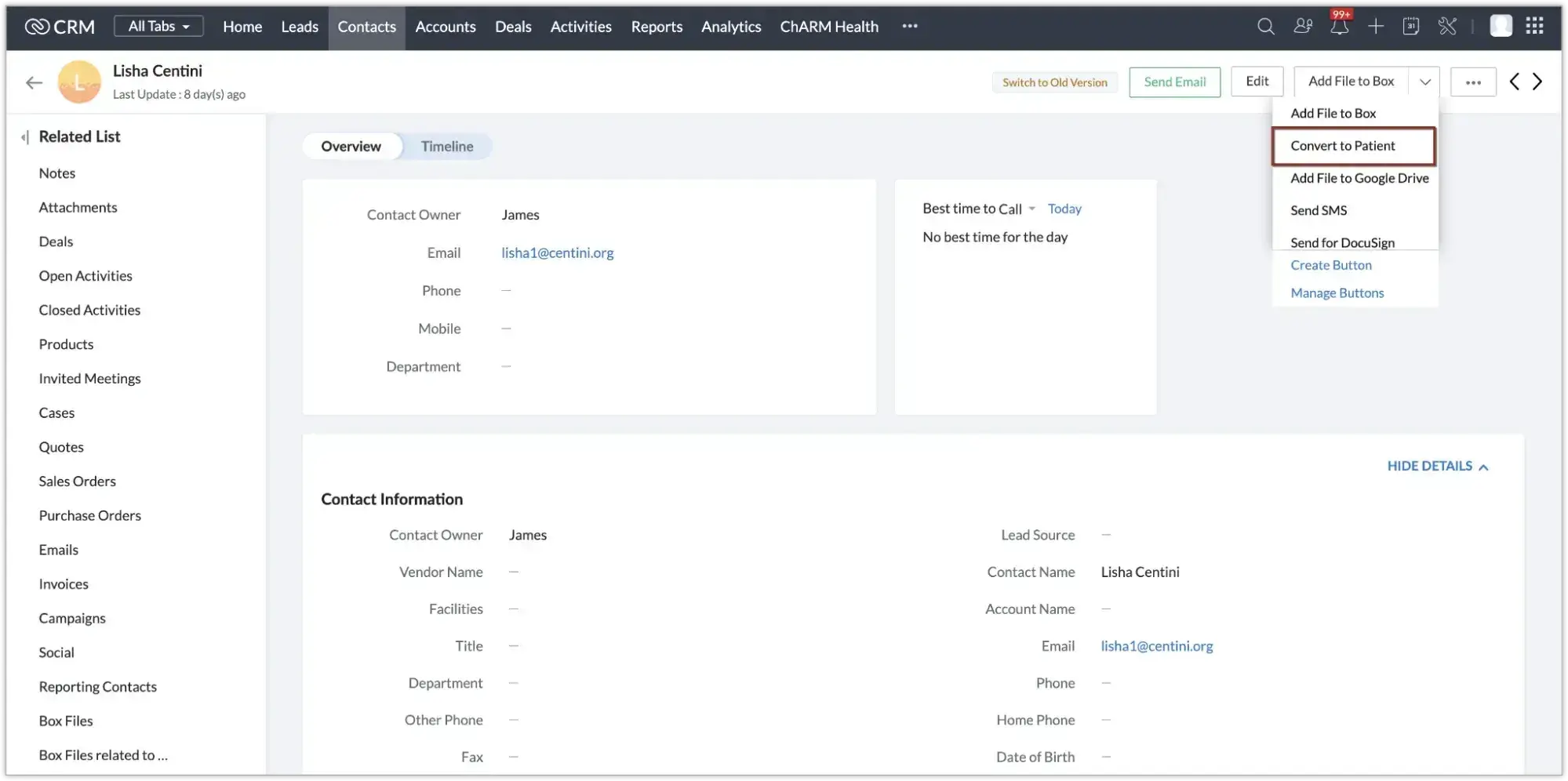View notifications via the 99+ bell icon

coord(1340,26)
